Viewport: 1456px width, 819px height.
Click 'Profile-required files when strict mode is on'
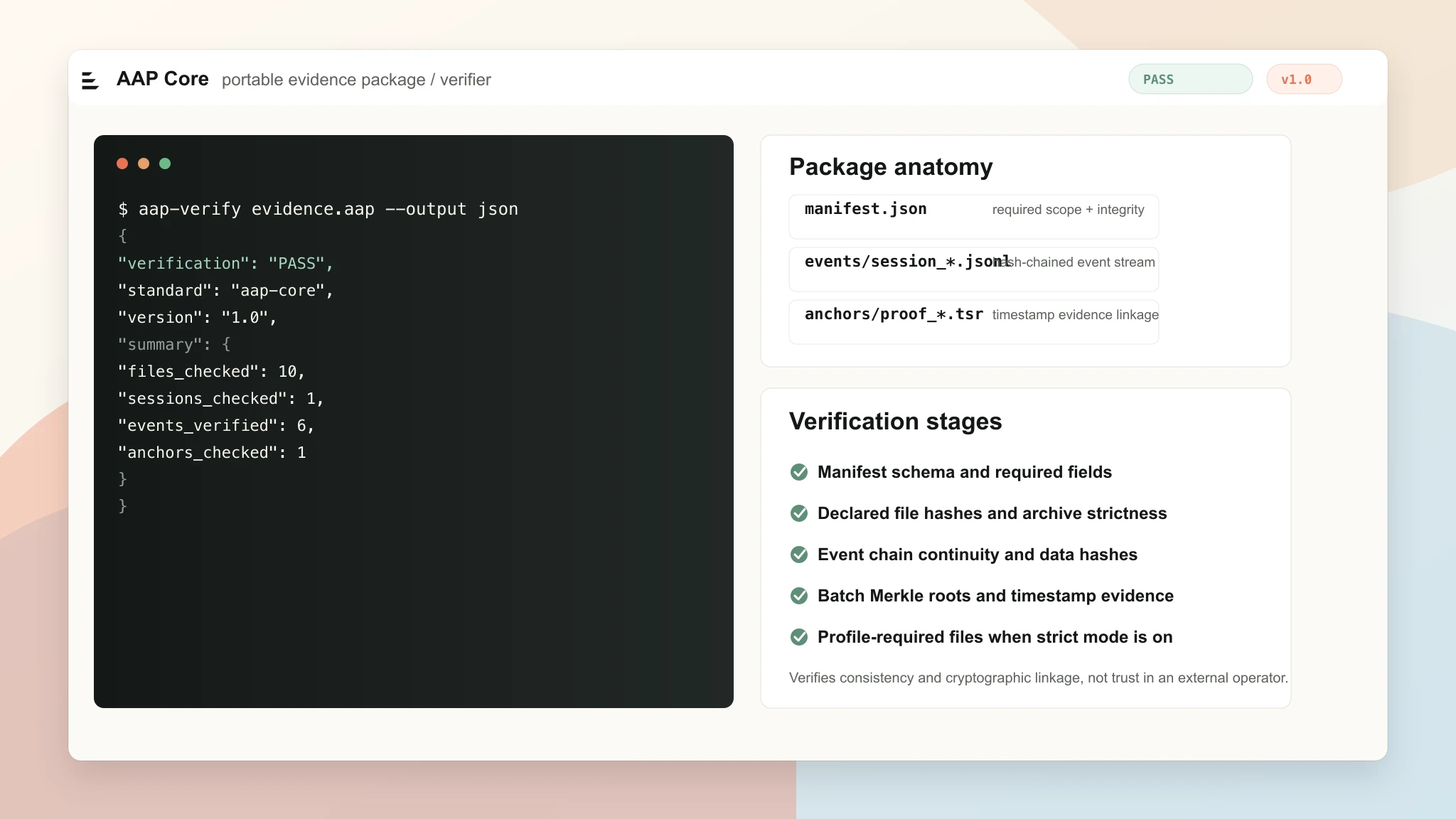(995, 637)
